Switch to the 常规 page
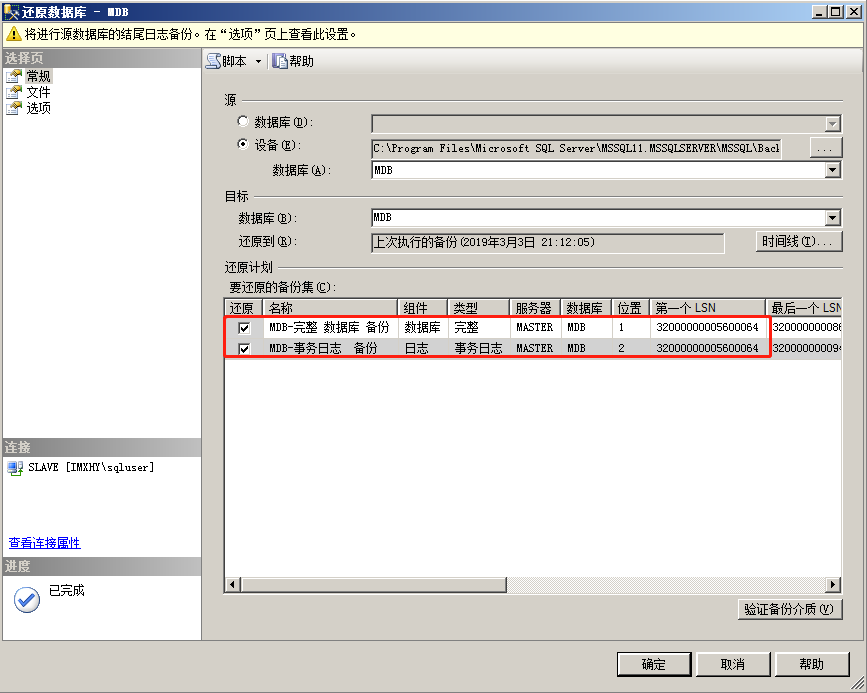The image size is (867, 693). [x=39, y=76]
